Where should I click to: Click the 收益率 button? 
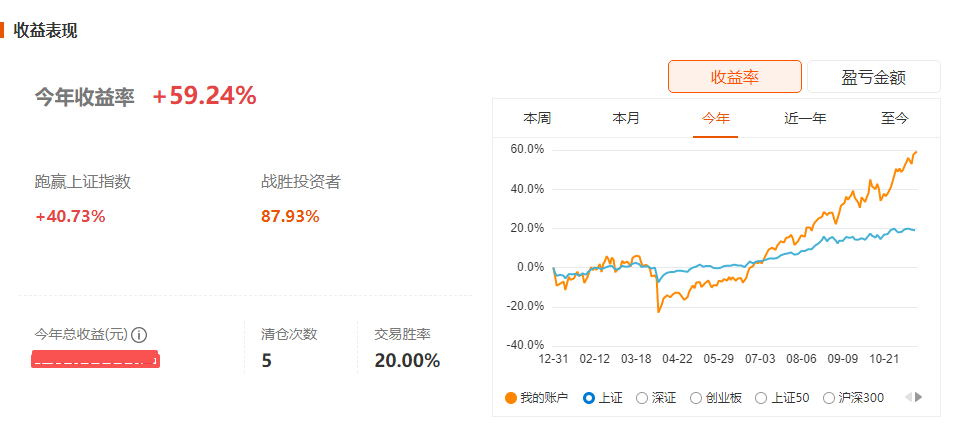pos(735,77)
